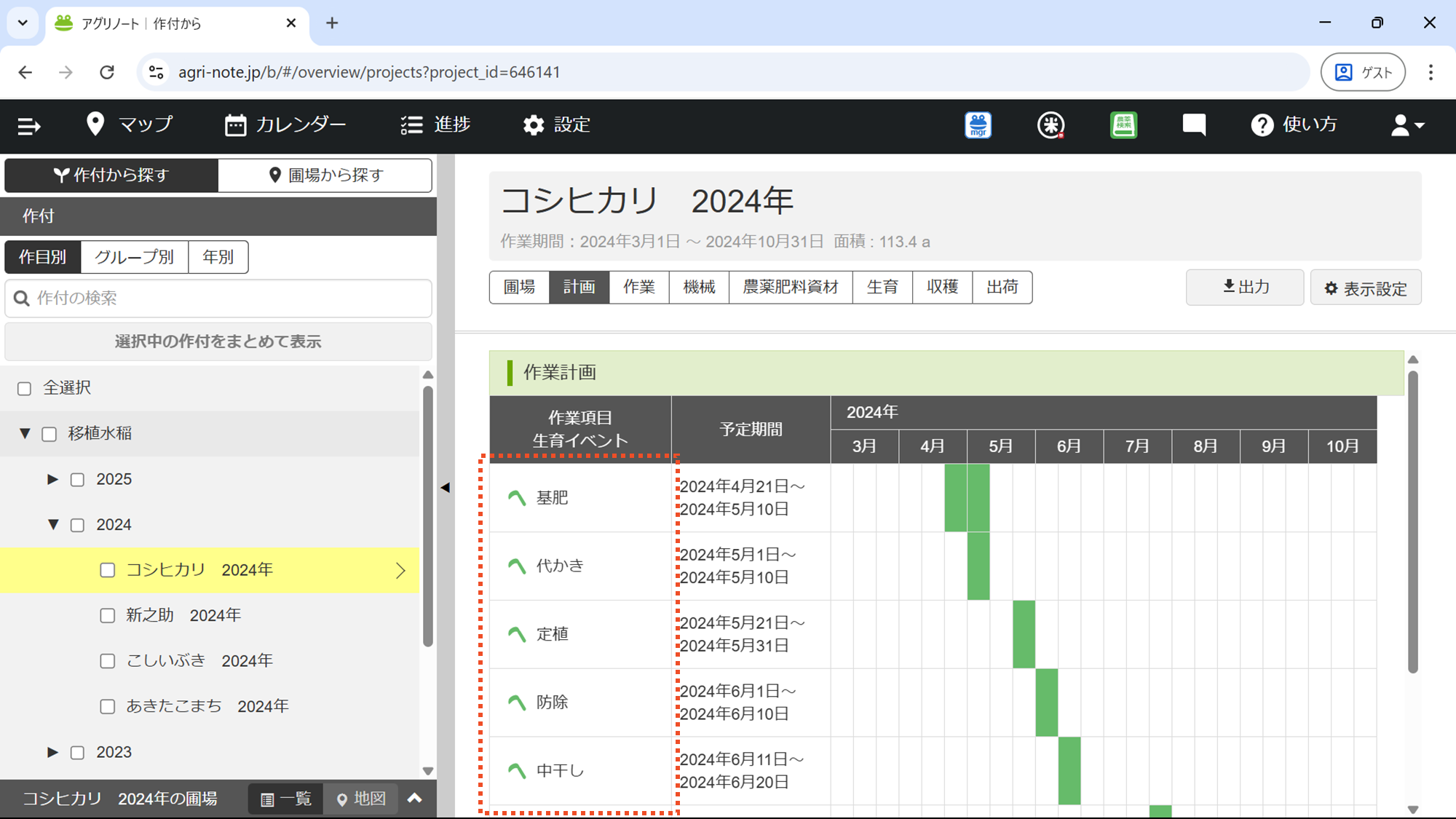Open the 計画 tab

tap(579, 287)
